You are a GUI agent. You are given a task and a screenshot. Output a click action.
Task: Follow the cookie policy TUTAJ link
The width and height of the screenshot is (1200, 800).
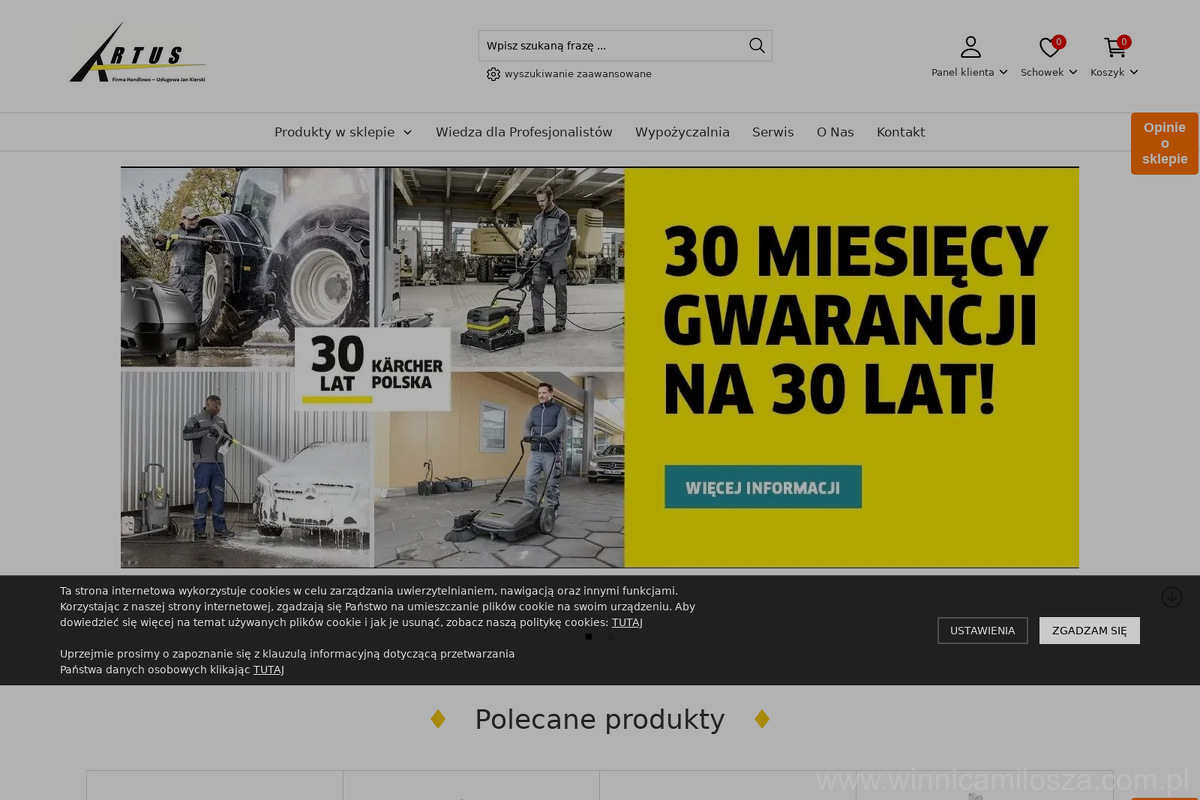click(x=627, y=622)
